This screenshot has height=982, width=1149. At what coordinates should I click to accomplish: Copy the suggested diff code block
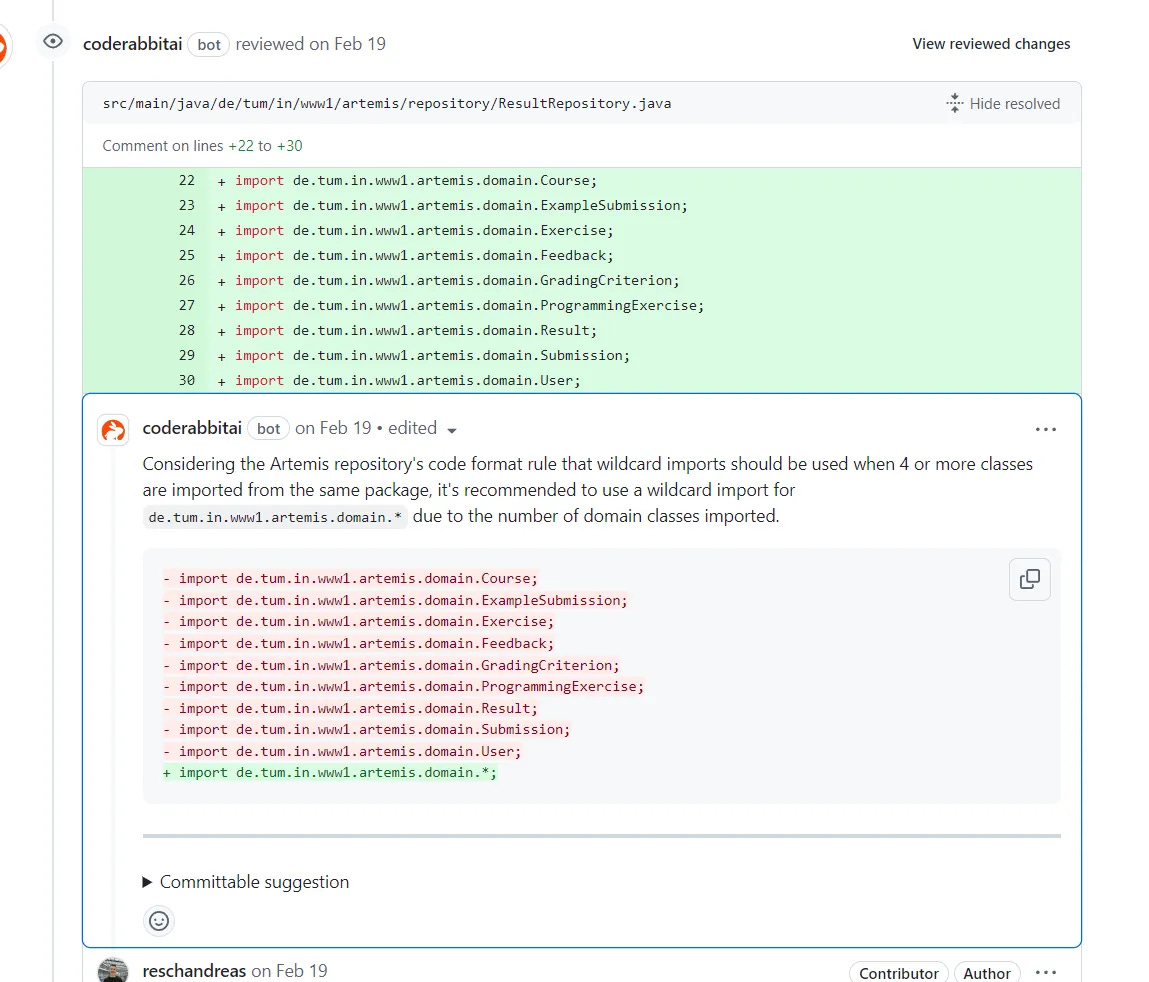(1030, 580)
